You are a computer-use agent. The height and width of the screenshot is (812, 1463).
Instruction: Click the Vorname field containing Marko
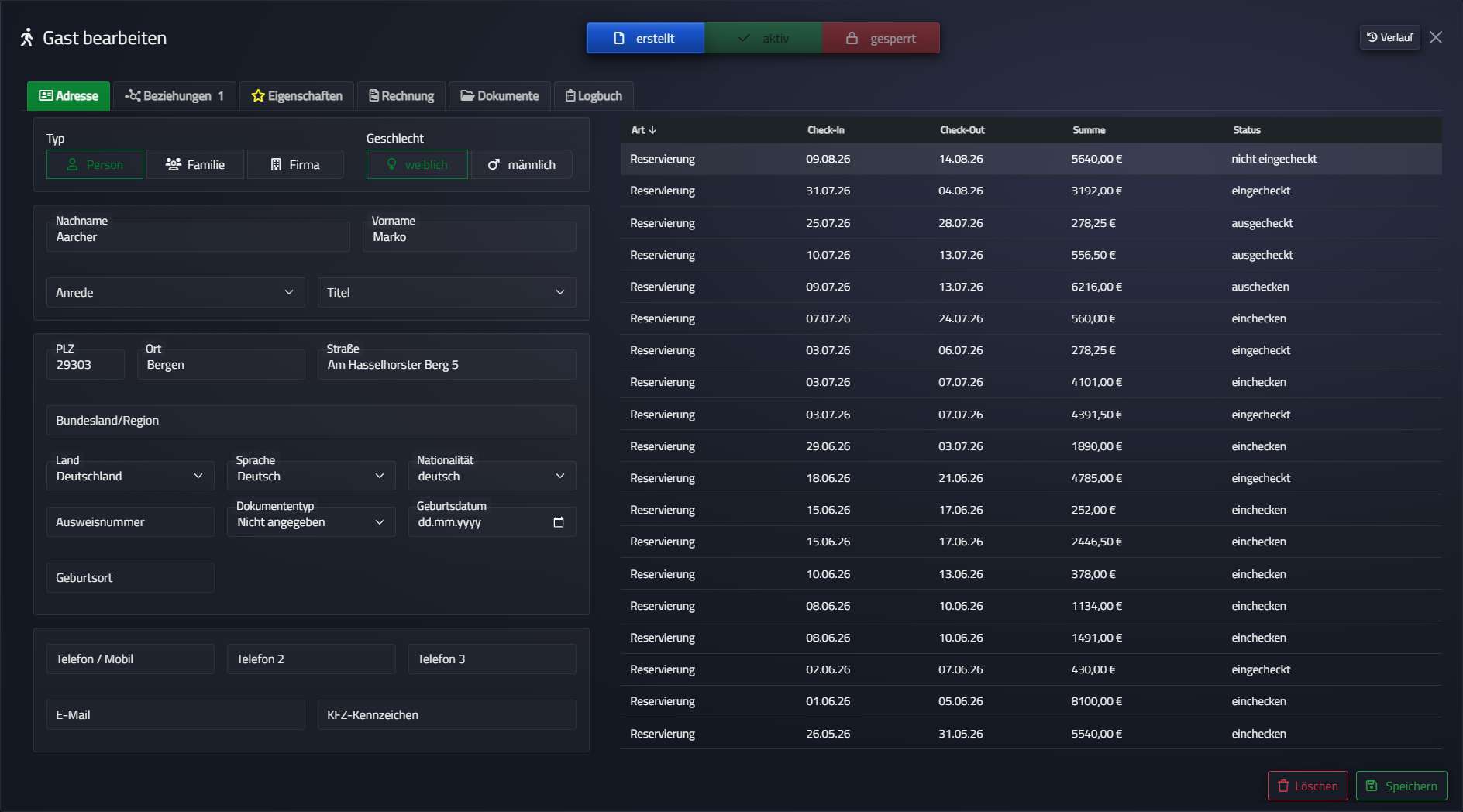coord(470,236)
